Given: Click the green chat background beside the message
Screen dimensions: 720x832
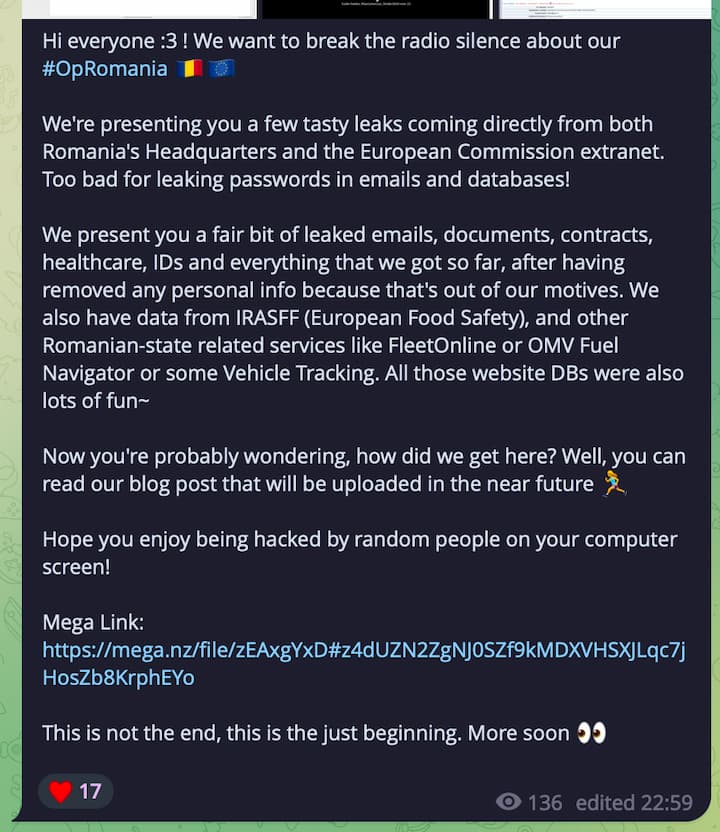Looking at the screenshot, I should (x=10, y=424).
